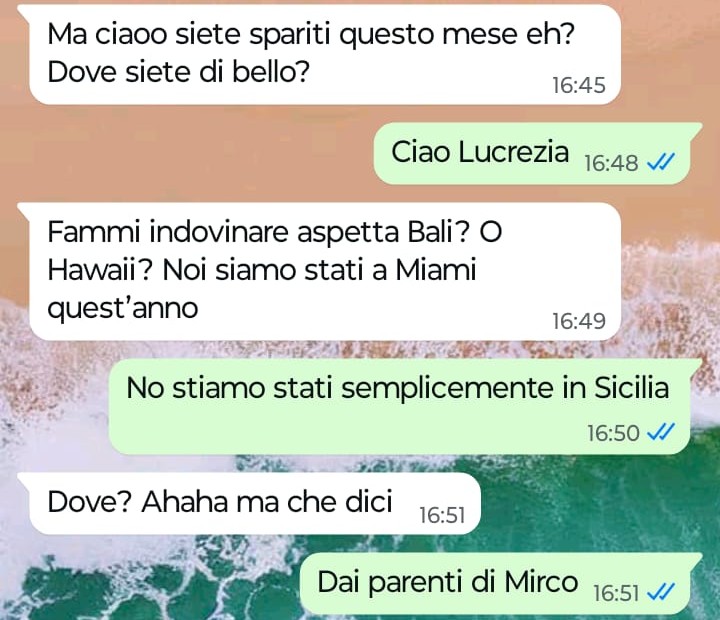Tap double-check read receipt on "Ciao Lucrezia"
720x620 pixels.
click(661, 162)
